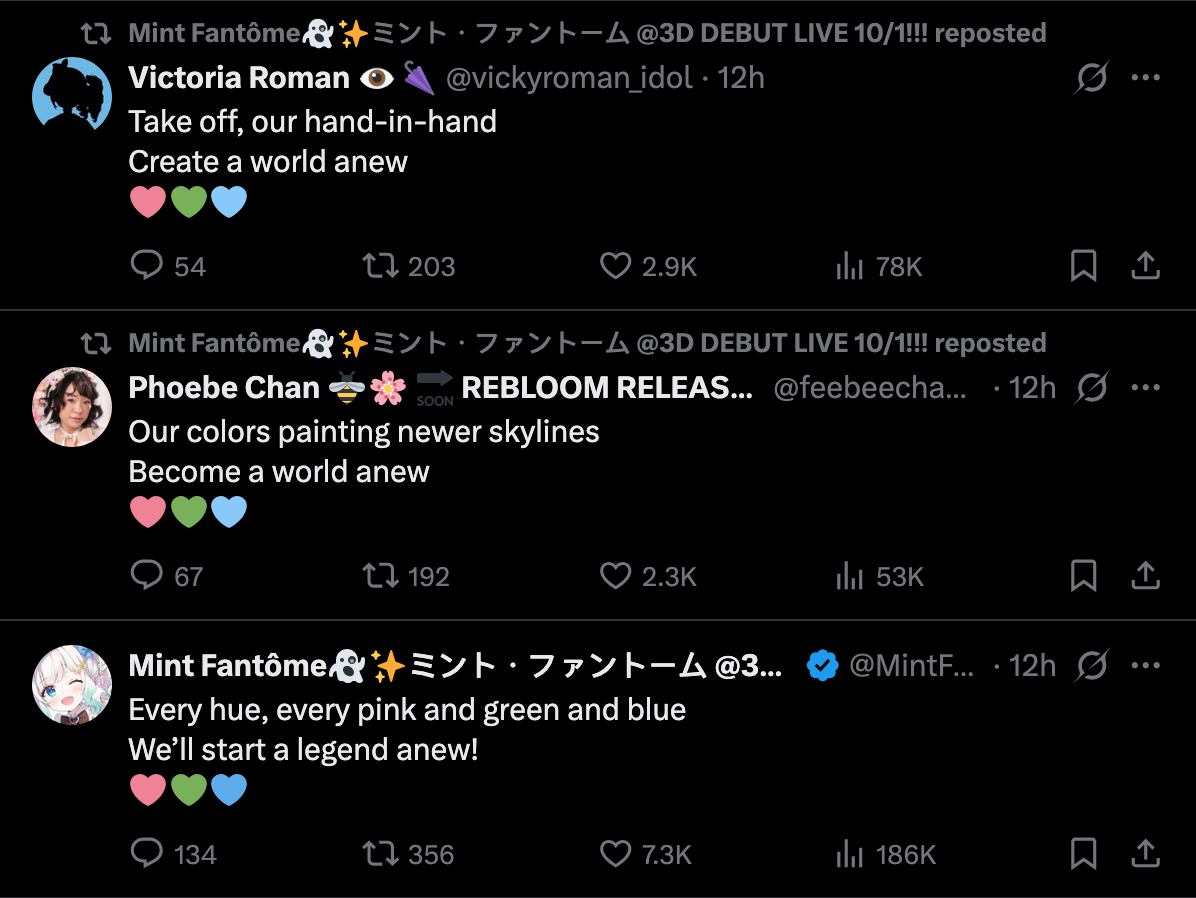Image resolution: width=1196 pixels, height=898 pixels.
Task: Open more options on Phoebe Chan's post
Action: coord(1145,388)
